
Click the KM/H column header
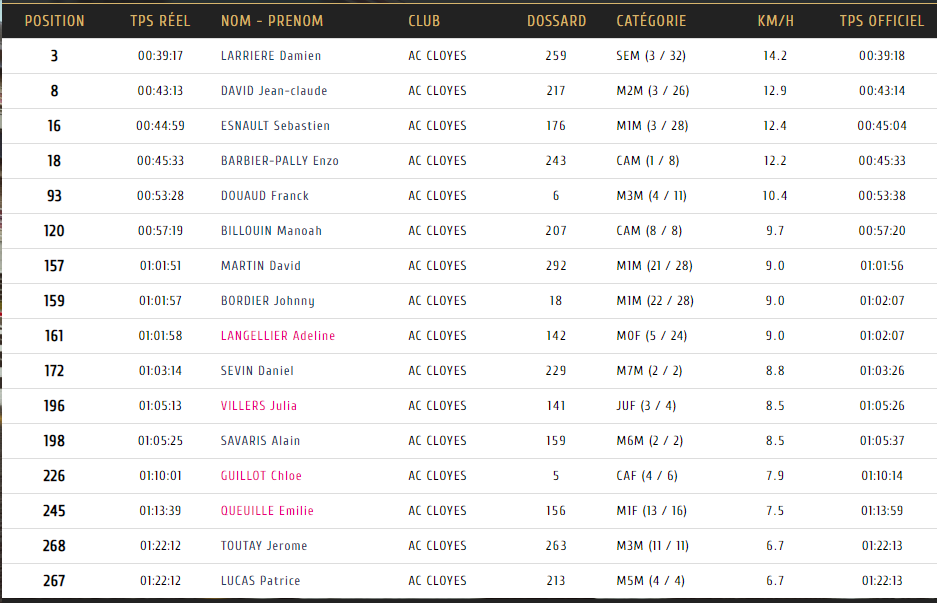coord(776,21)
